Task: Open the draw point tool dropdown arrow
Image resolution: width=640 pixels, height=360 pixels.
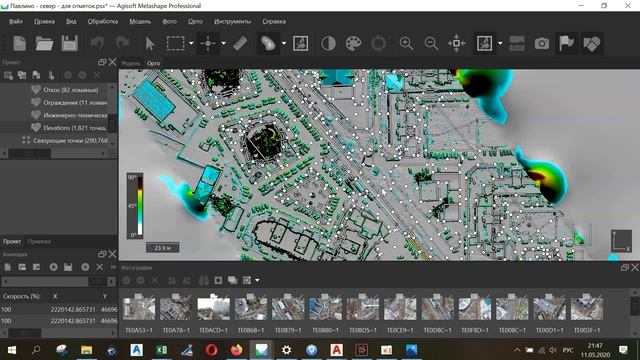Action: [223, 43]
